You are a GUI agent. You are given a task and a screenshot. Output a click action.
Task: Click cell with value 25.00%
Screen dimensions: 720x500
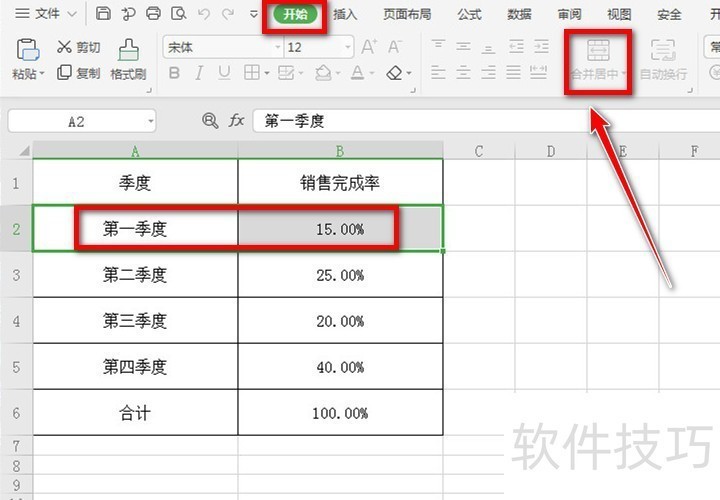(340, 275)
